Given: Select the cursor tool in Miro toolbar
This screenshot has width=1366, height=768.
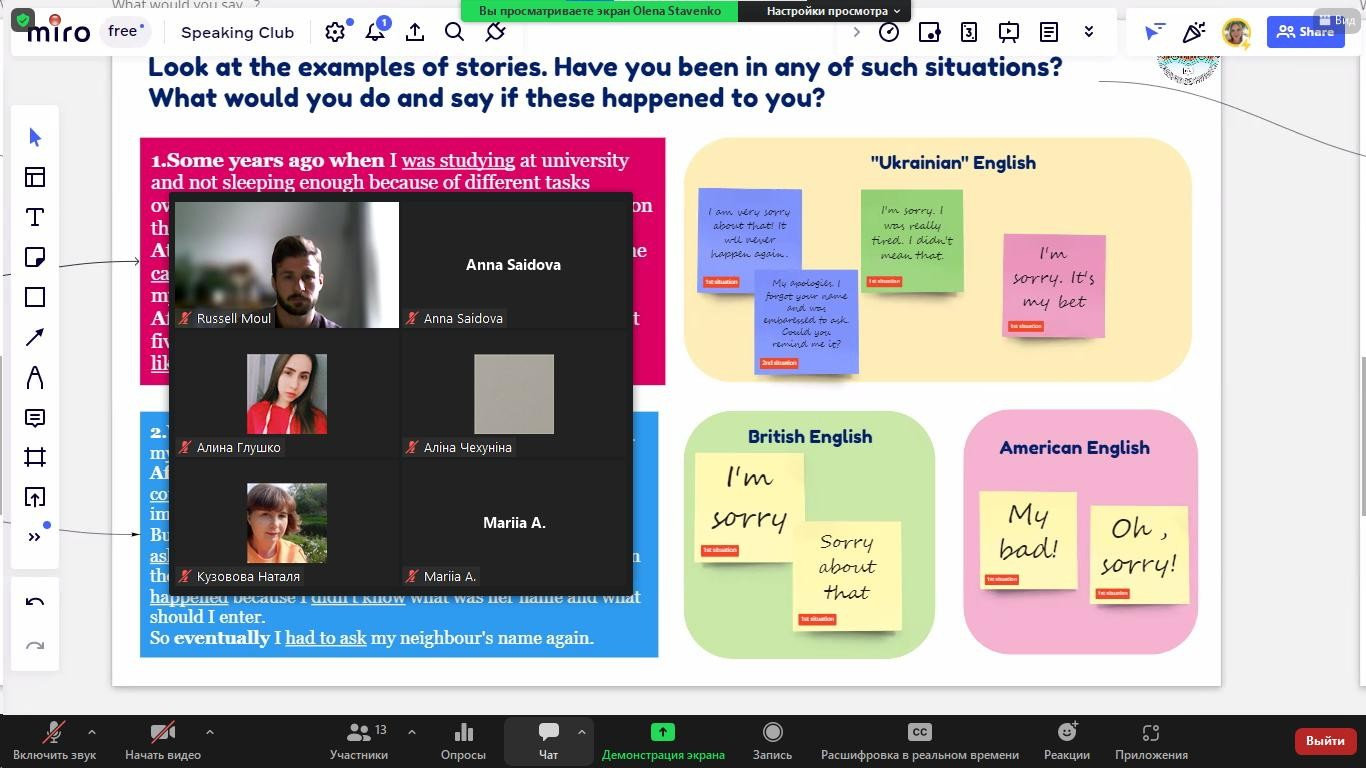Looking at the screenshot, I should [35, 137].
